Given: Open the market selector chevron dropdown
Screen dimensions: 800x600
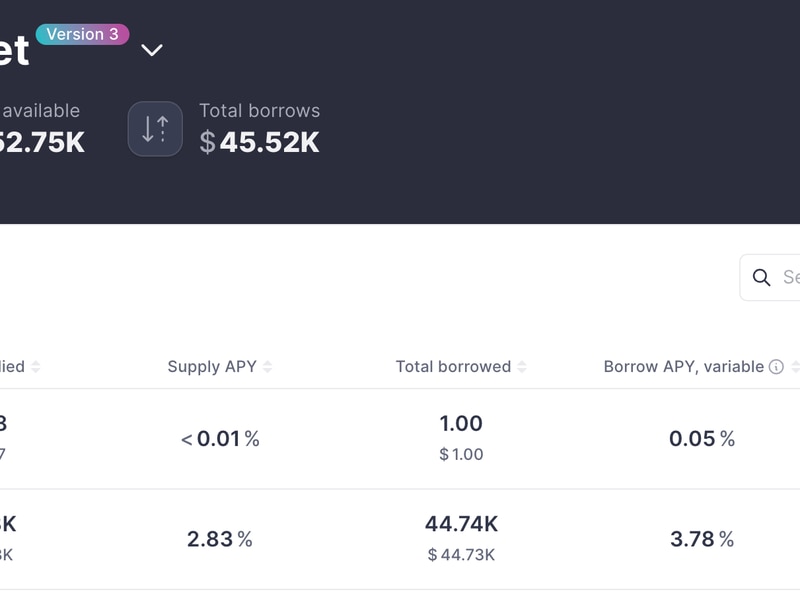Looking at the screenshot, I should click(x=152, y=49).
